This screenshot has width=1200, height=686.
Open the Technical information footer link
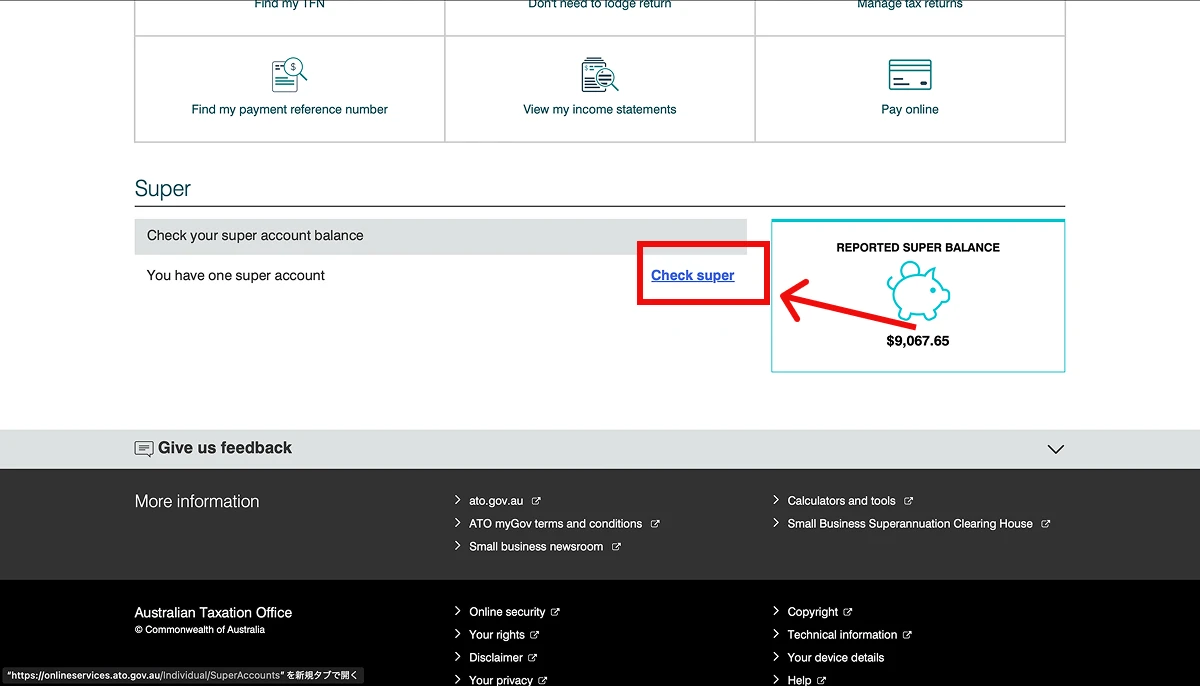click(841, 635)
